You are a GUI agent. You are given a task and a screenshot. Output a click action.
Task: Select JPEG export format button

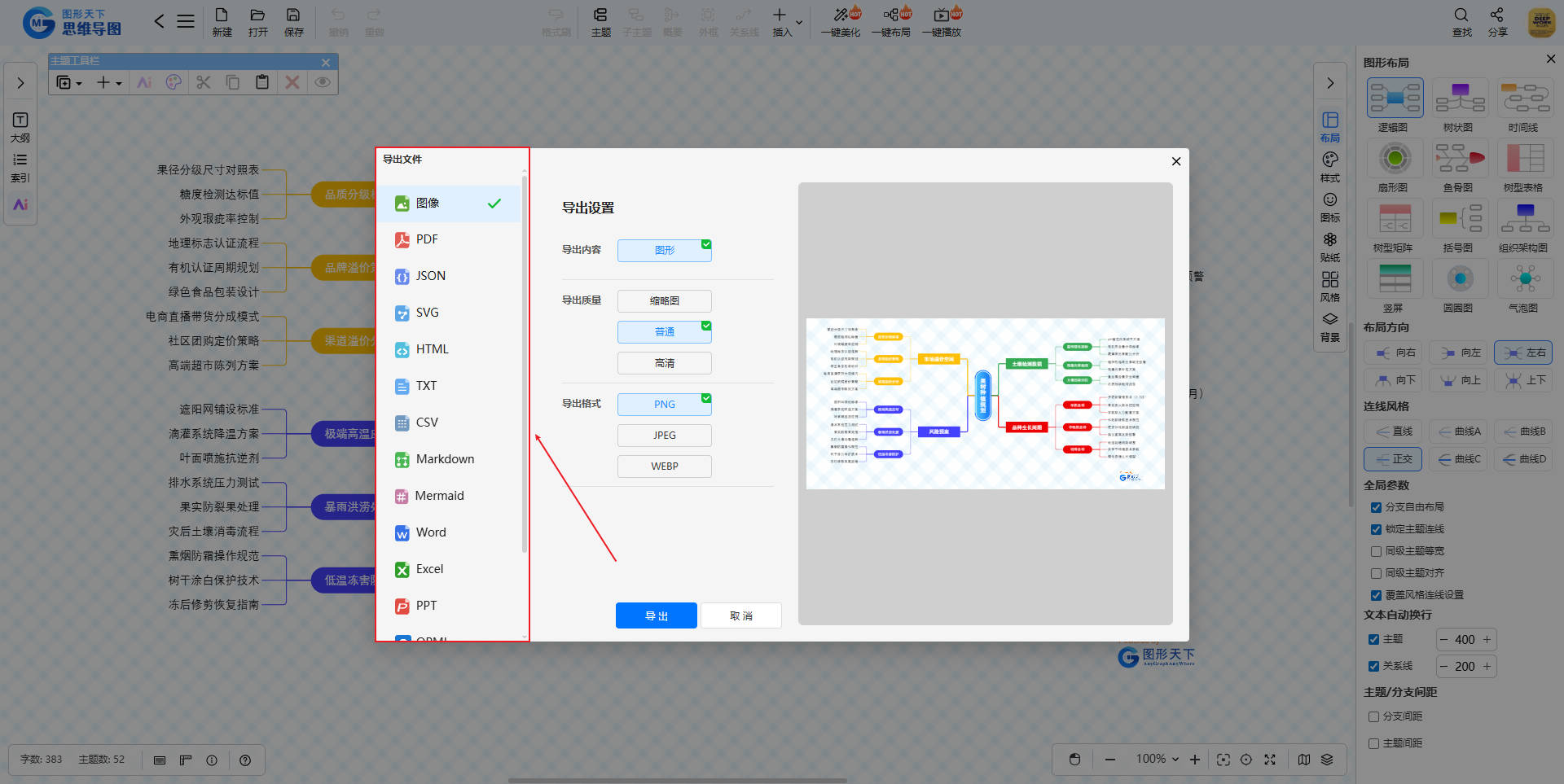point(664,436)
